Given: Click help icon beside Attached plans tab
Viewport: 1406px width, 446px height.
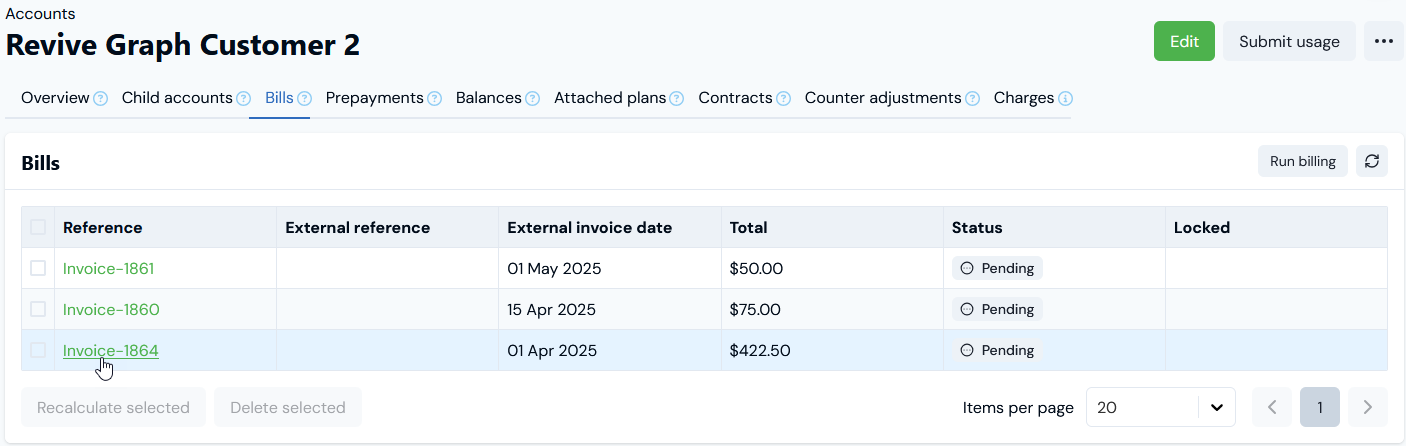Looking at the screenshot, I should (x=676, y=99).
